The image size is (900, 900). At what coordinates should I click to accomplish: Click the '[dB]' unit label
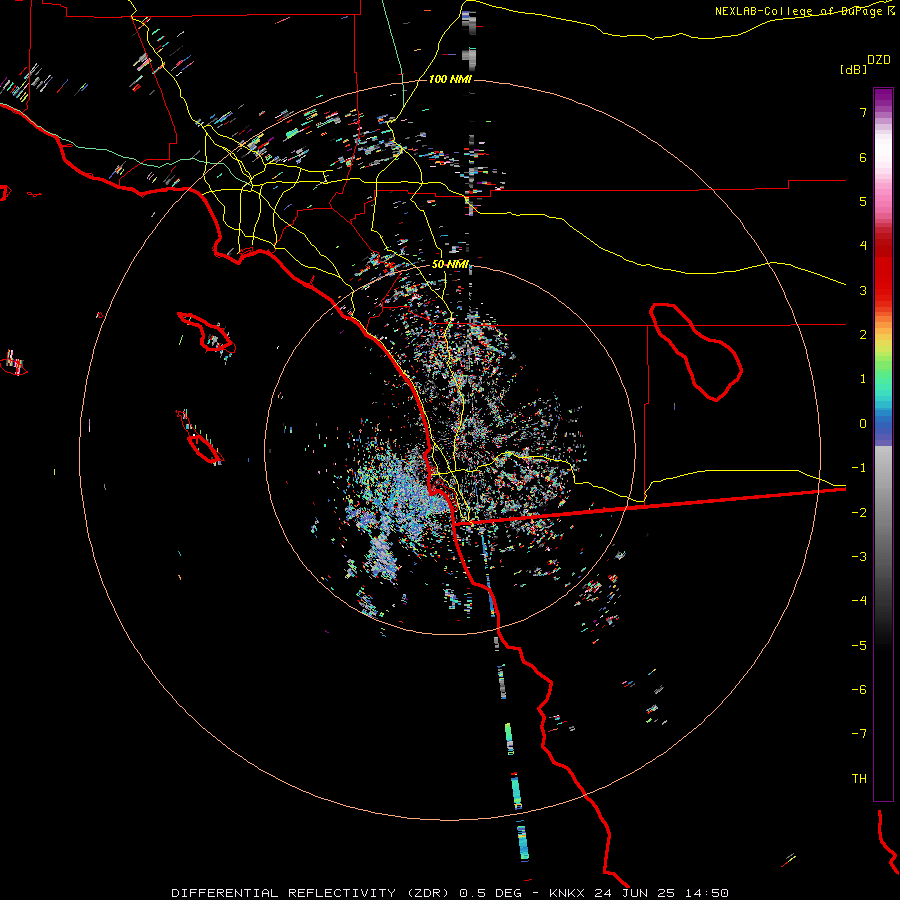click(853, 69)
